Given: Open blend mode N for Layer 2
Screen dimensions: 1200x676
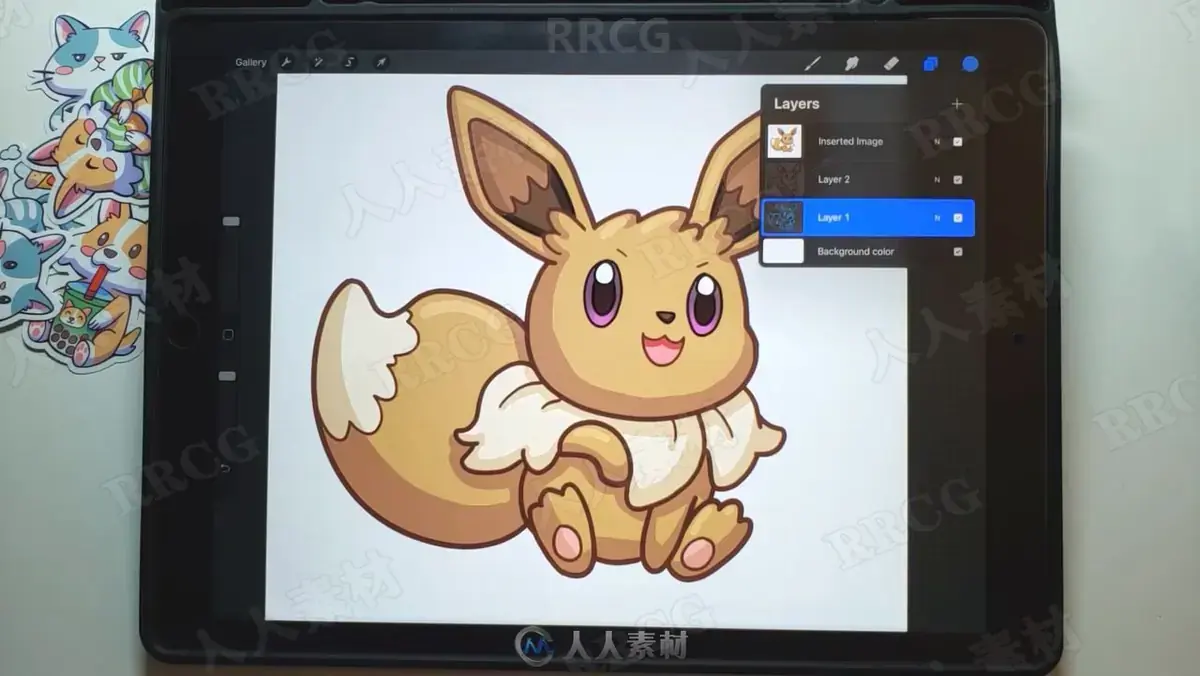Looking at the screenshot, I should point(937,180).
